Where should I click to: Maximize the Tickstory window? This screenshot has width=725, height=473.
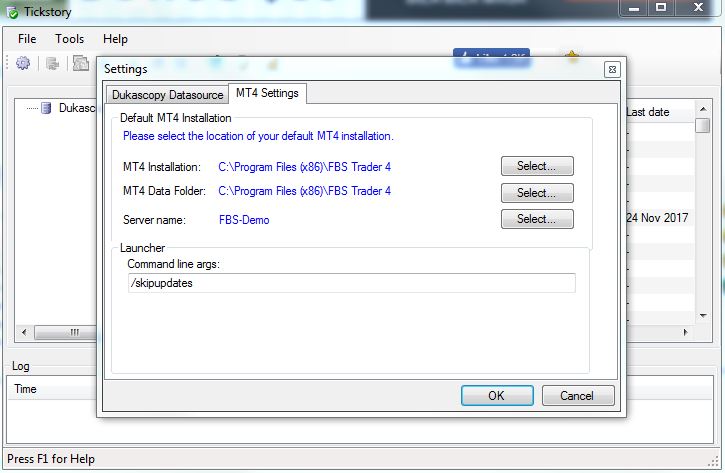coord(661,8)
